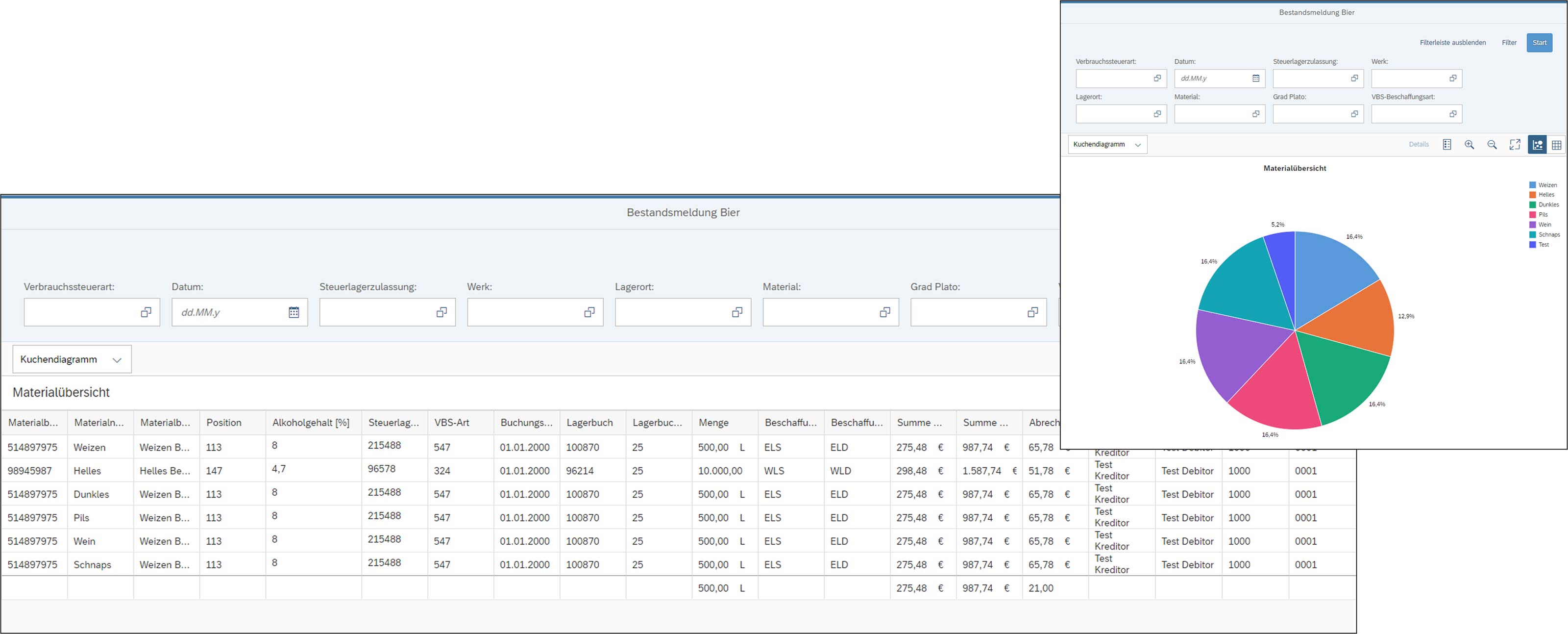Screen dimensions: 1568x634
Task: Zoom in on the pie chart
Action: [1470, 144]
